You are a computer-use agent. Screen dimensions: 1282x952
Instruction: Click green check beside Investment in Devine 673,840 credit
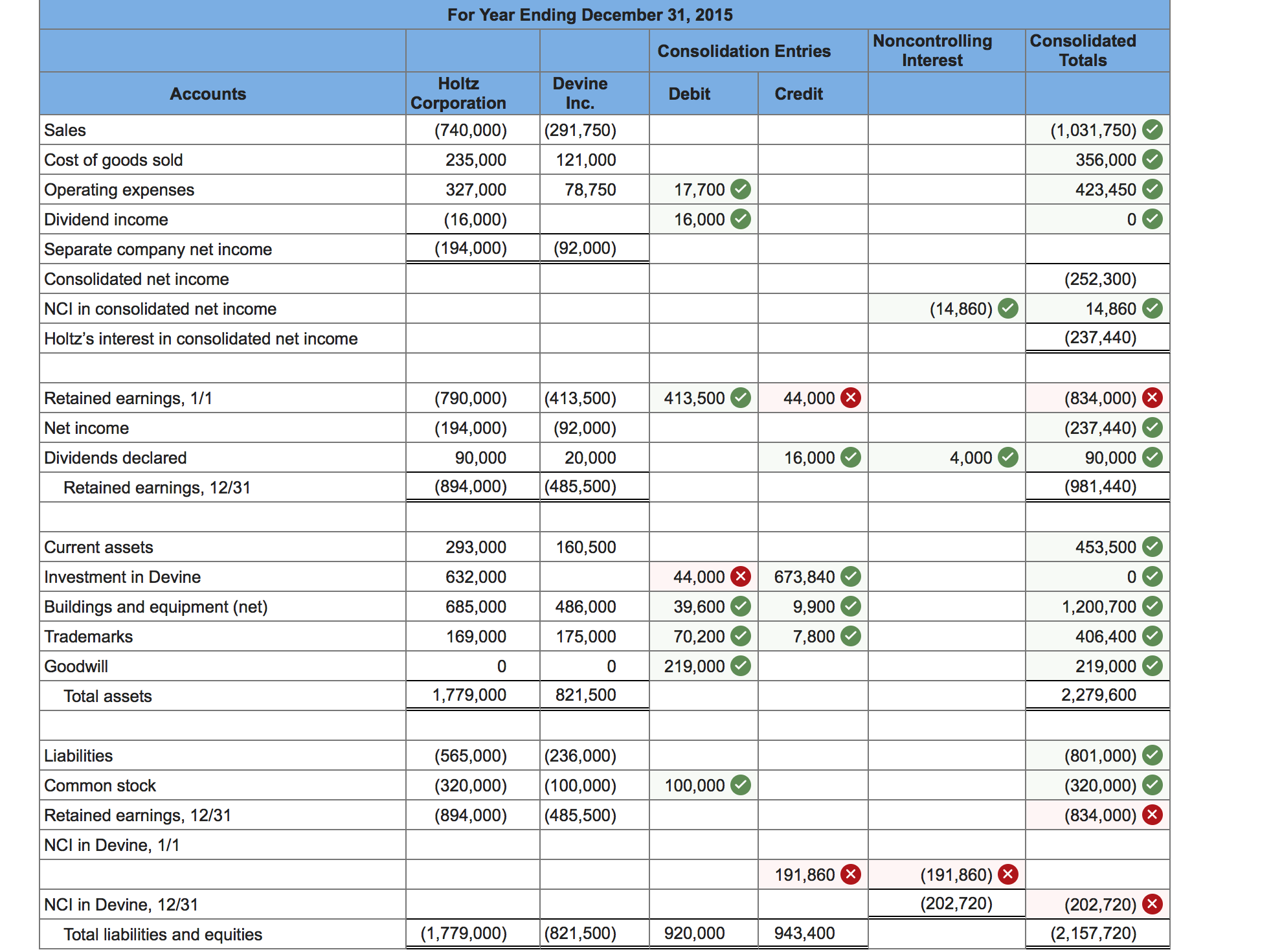850,576
